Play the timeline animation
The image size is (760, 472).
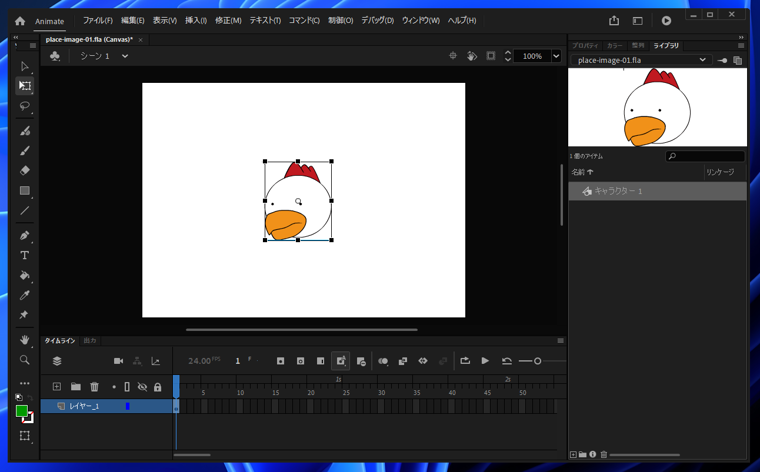coord(485,361)
